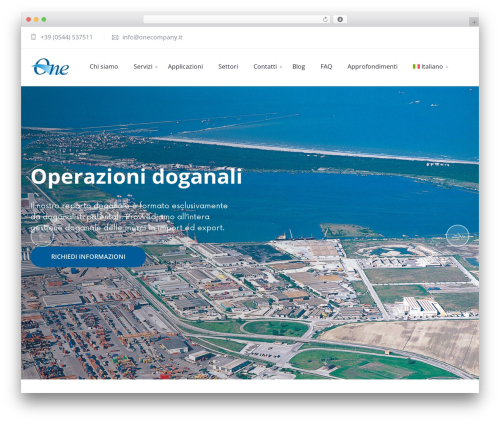Click the green maximize window dot
500x423 pixels.
(x=44, y=19)
